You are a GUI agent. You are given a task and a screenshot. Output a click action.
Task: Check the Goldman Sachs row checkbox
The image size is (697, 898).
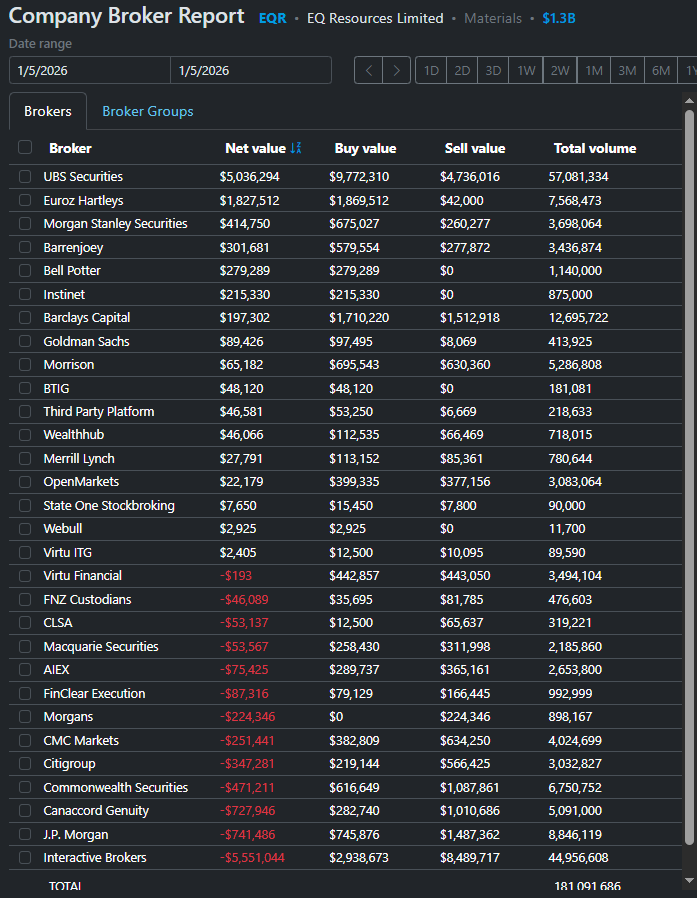(25, 341)
